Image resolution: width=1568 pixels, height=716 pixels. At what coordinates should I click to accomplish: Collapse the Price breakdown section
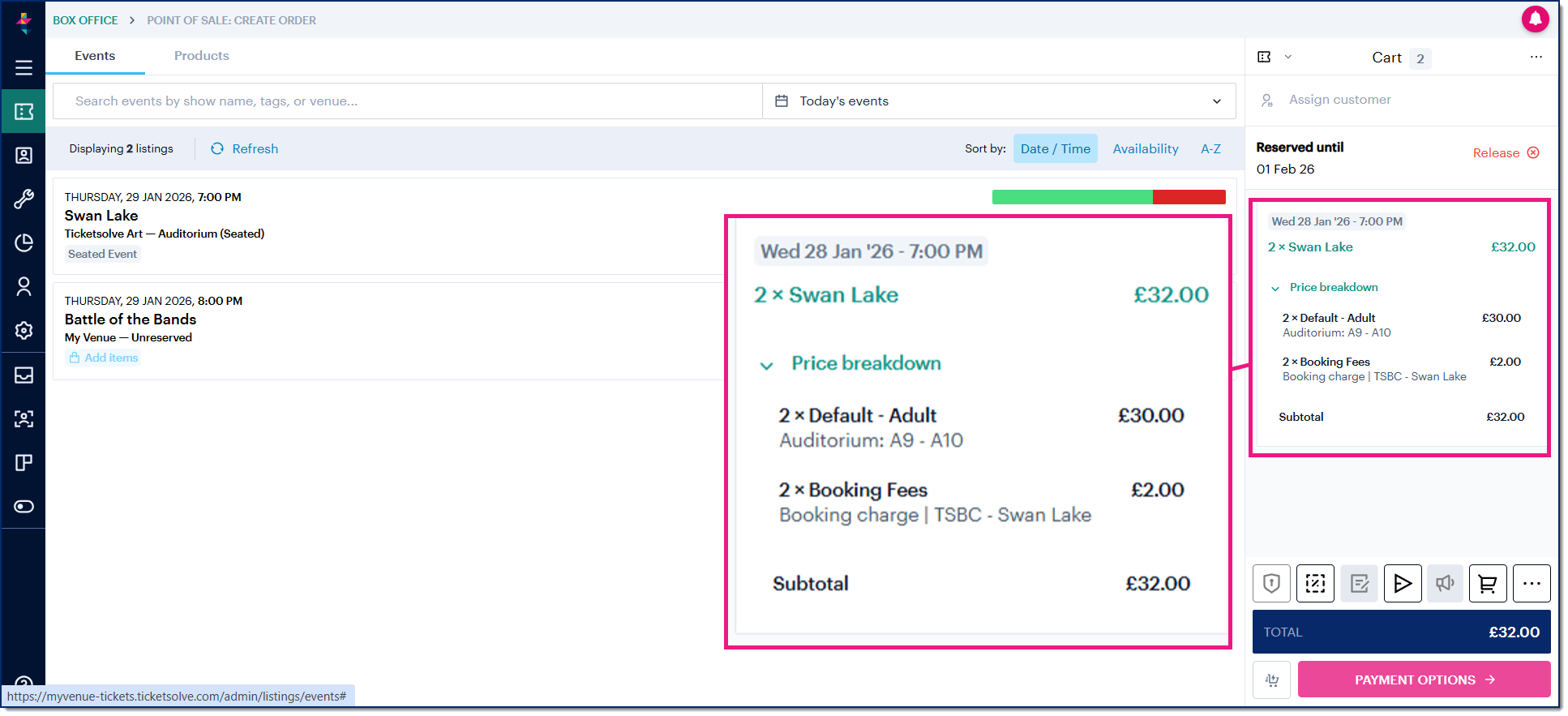point(1325,287)
